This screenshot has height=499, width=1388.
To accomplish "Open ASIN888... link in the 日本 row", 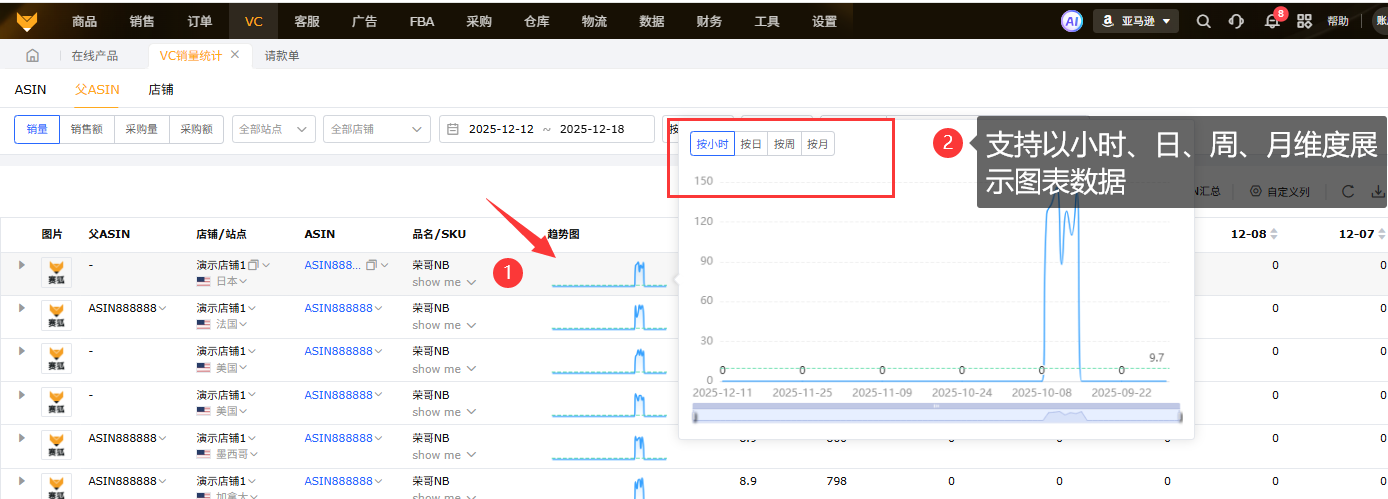I will (x=333, y=265).
